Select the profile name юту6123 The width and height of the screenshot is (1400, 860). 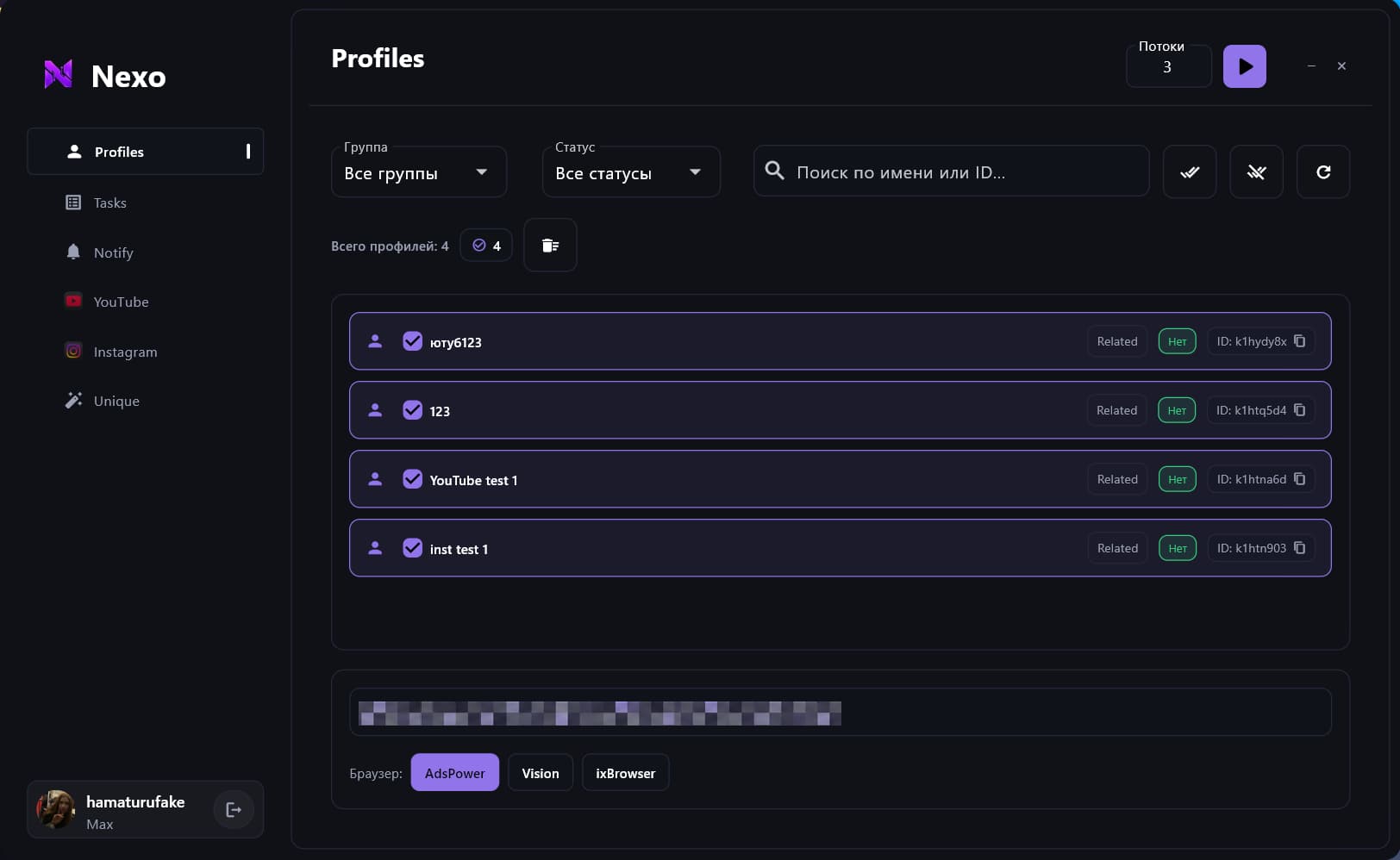(x=455, y=342)
